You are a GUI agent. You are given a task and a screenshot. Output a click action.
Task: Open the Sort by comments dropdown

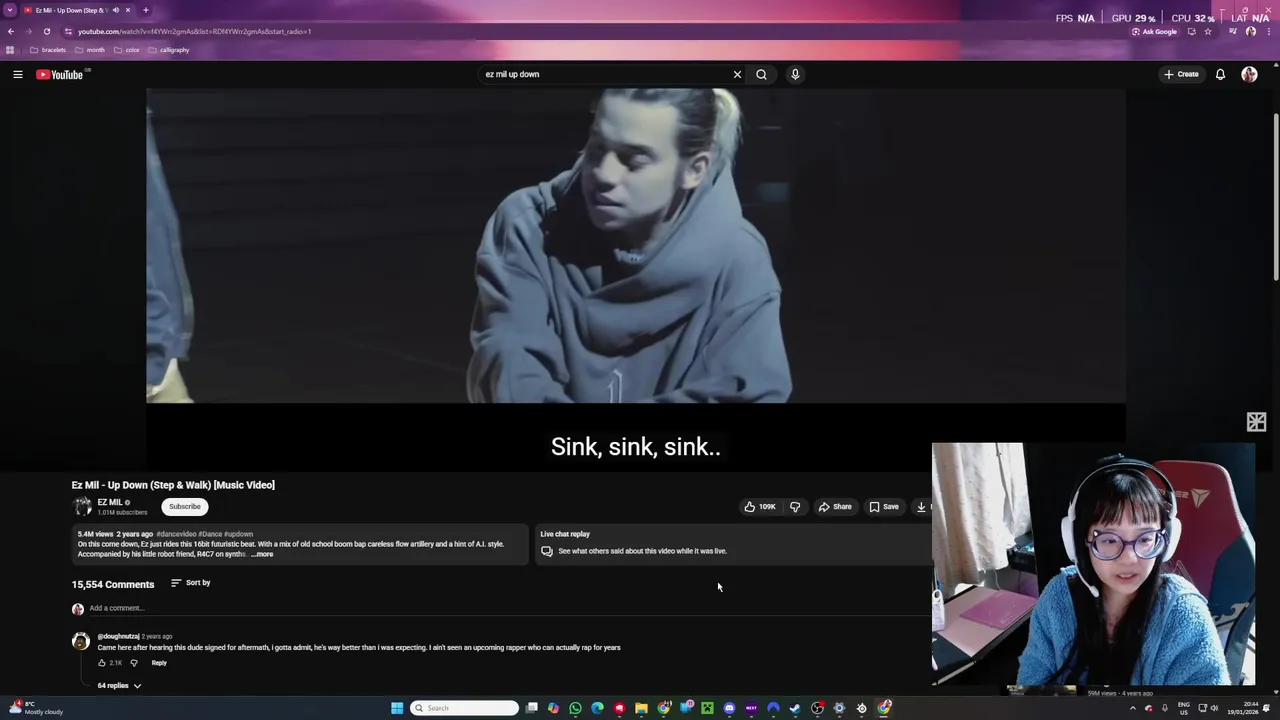pyautogui.click(x=190, y=583)
